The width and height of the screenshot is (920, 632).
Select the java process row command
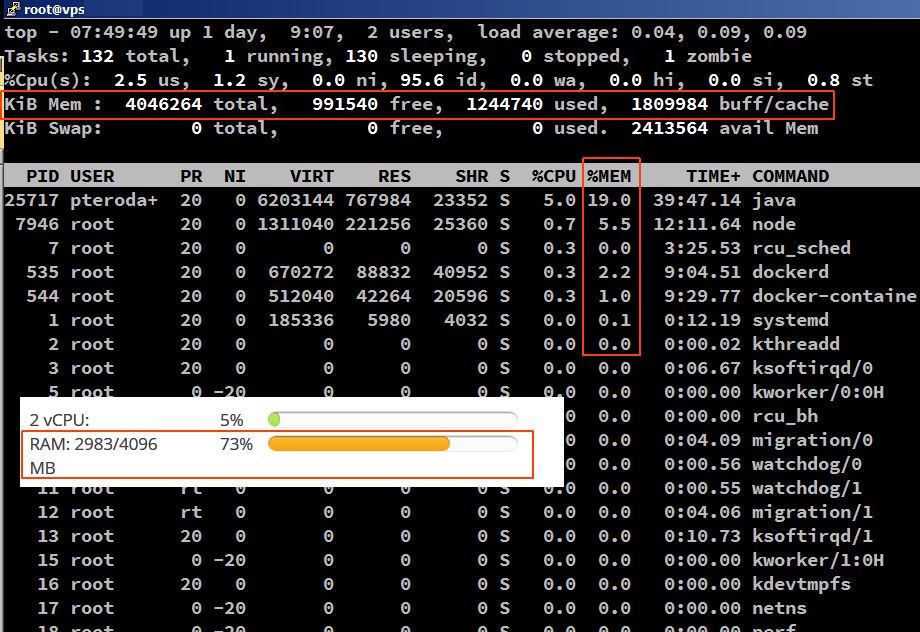(x=774, y=200)
